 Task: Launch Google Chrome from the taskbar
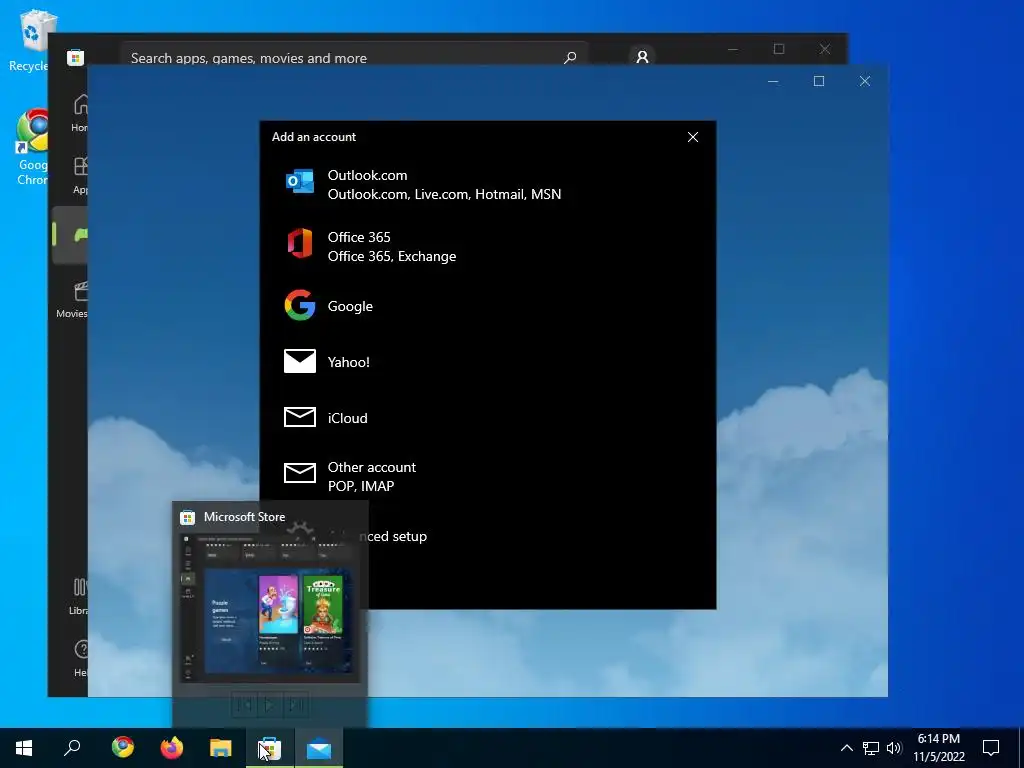point(123,748)
